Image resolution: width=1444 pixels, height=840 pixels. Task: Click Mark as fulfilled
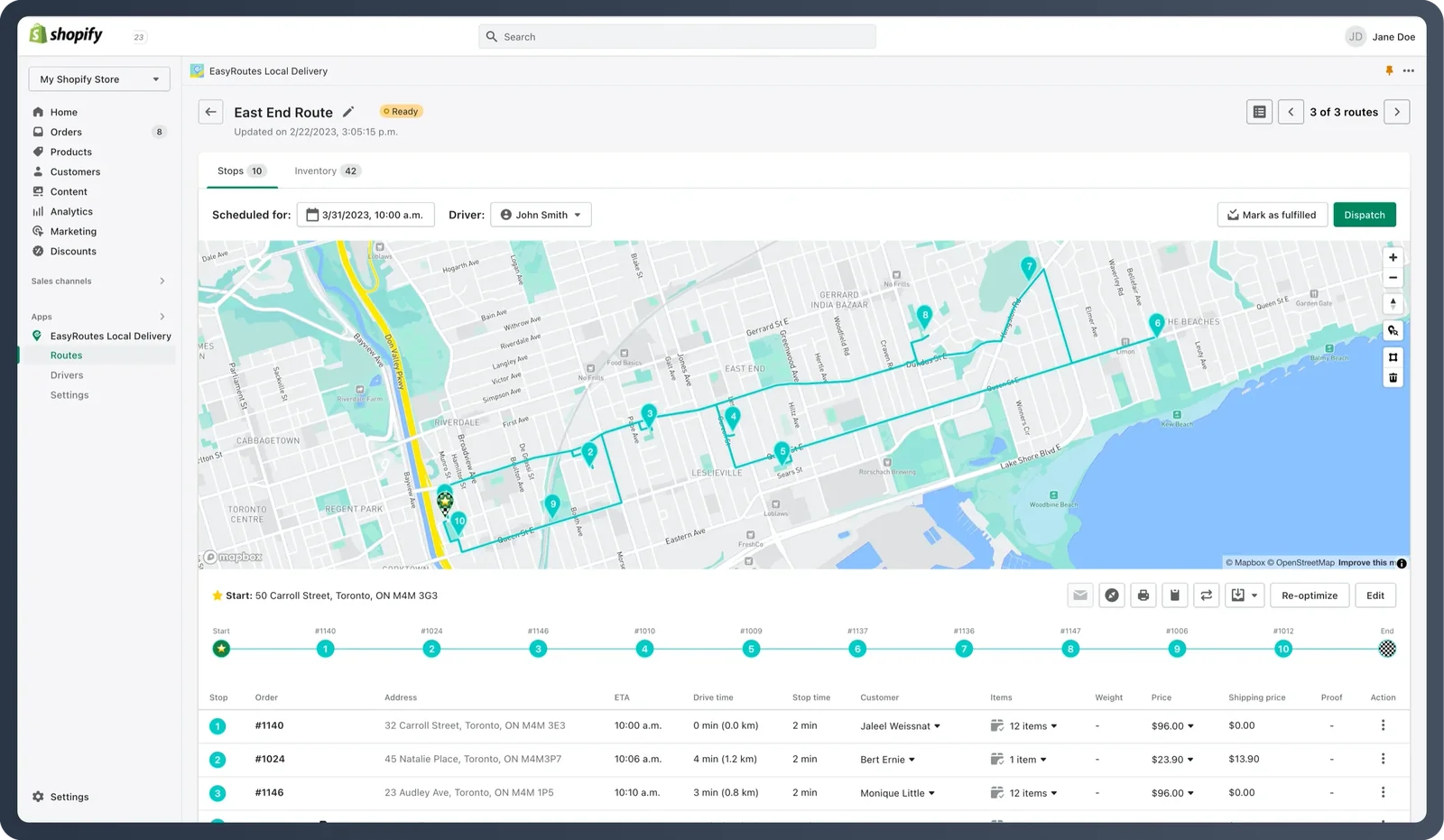pos(1273,215)
